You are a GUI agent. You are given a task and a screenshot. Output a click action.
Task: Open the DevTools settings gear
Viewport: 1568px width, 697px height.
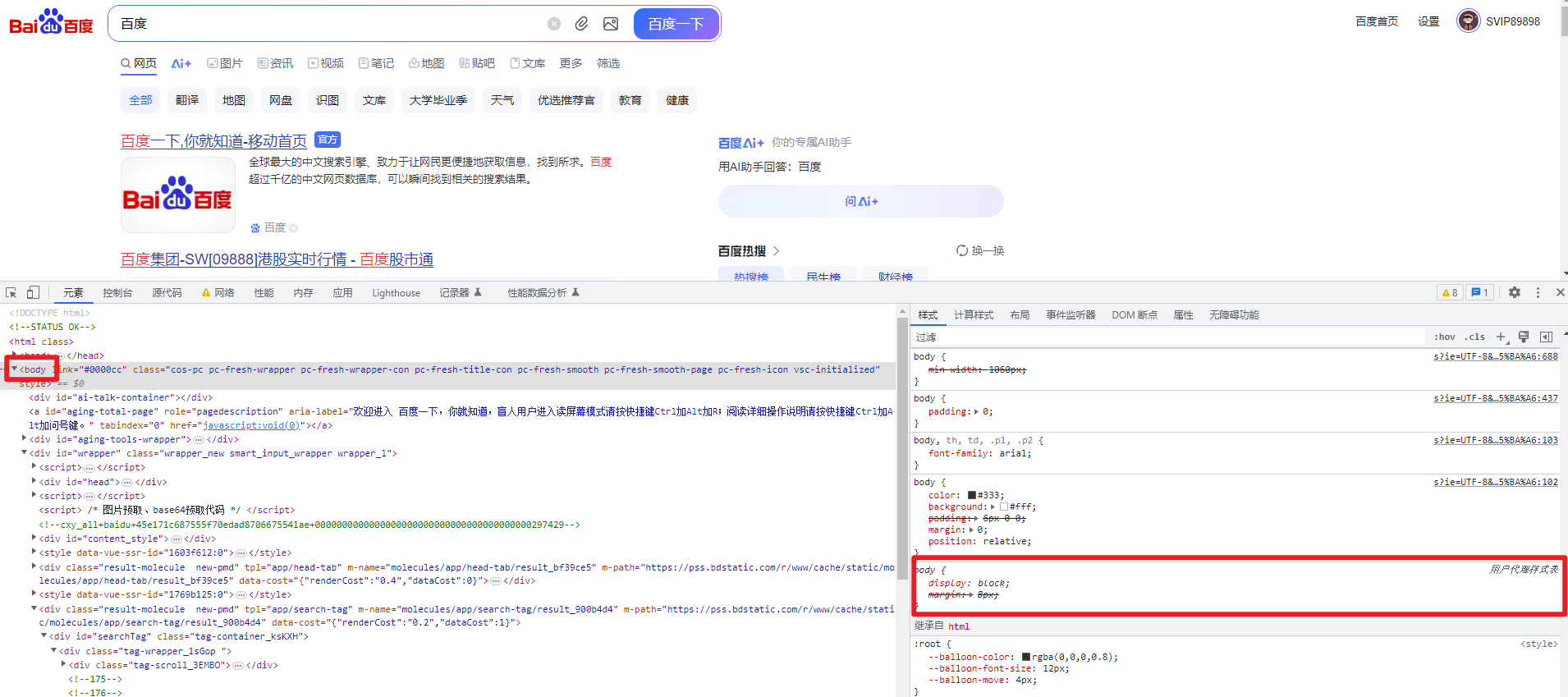pos(1515,292)
